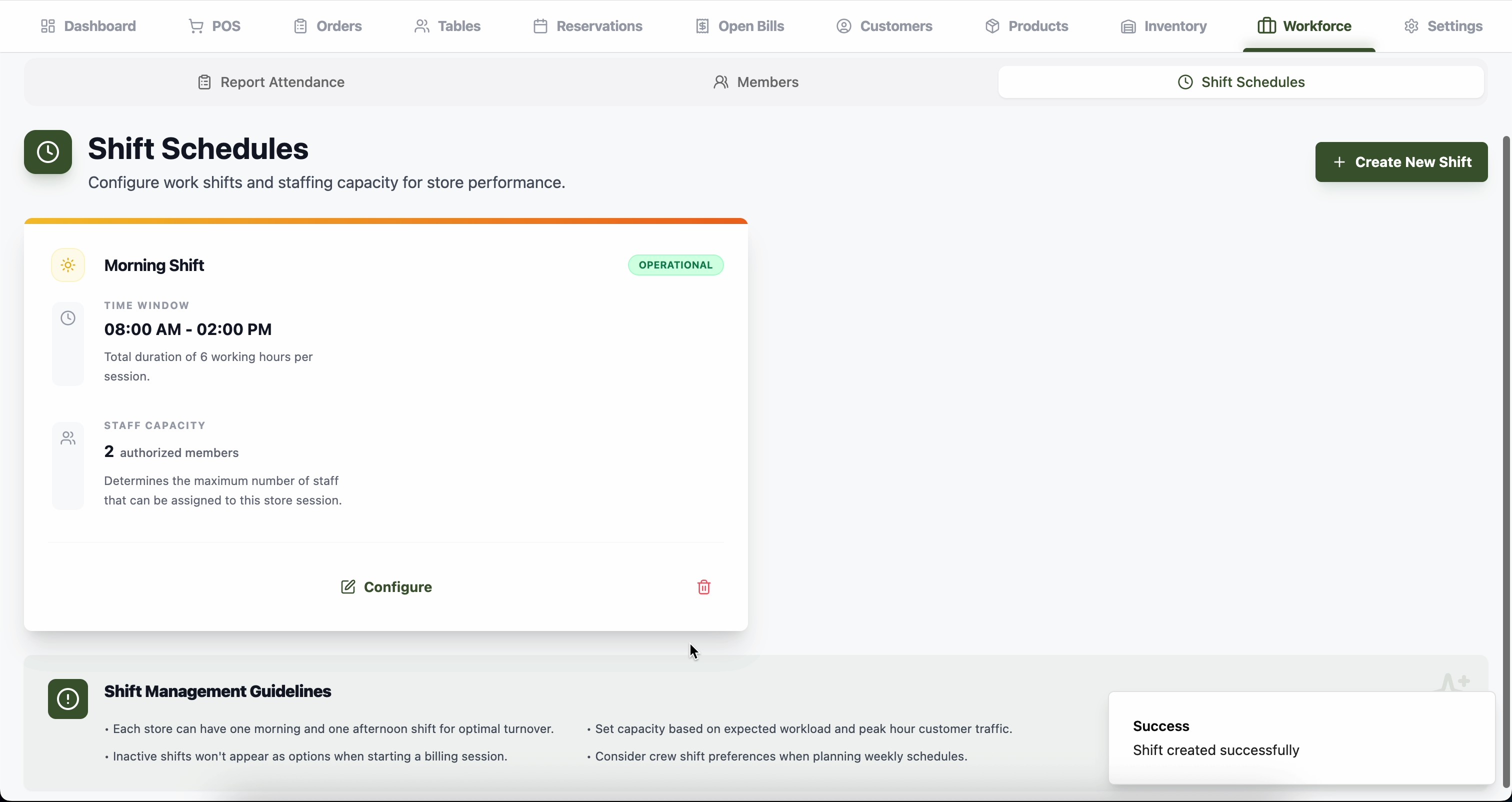This screenshot has height=802, width=1512.
Task: Click the sun icon on Morning Shift card
Action: 68,265
